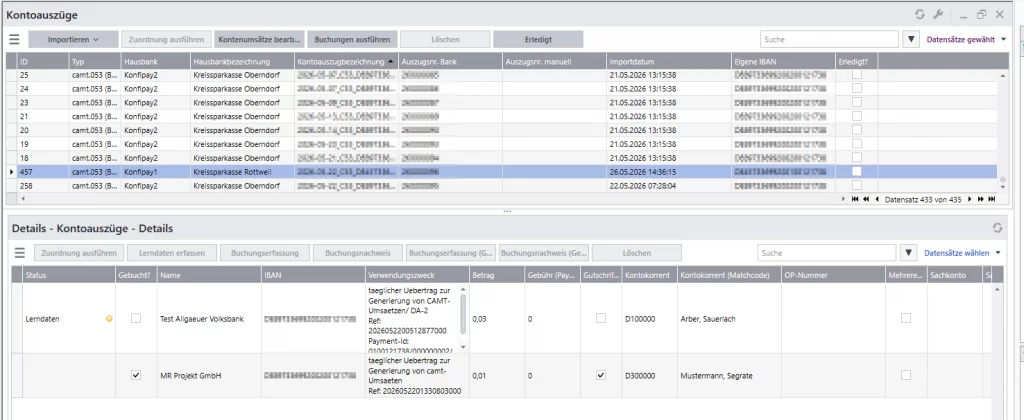Jump to the first record
This screenshot has height=420, width=1024.
855,199
